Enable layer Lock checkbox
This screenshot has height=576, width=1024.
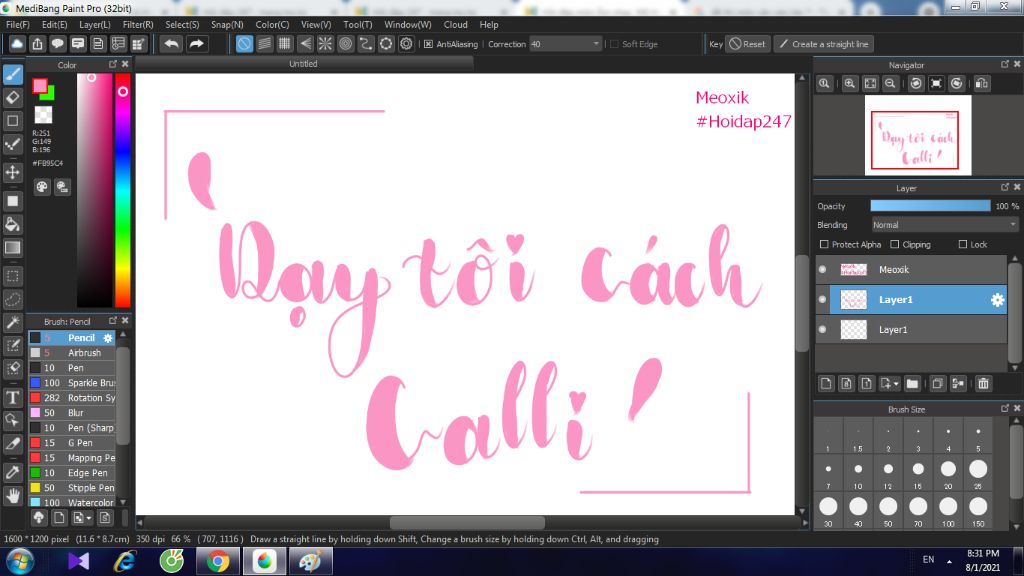tap(963, 244)
